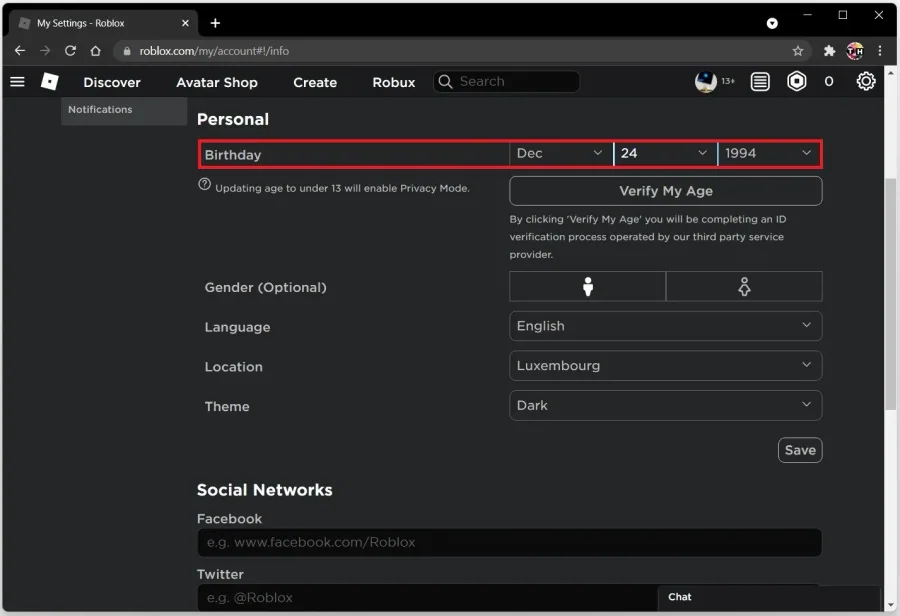Open a new browser tab
The image size is (900, 616).
click(215, 23)
